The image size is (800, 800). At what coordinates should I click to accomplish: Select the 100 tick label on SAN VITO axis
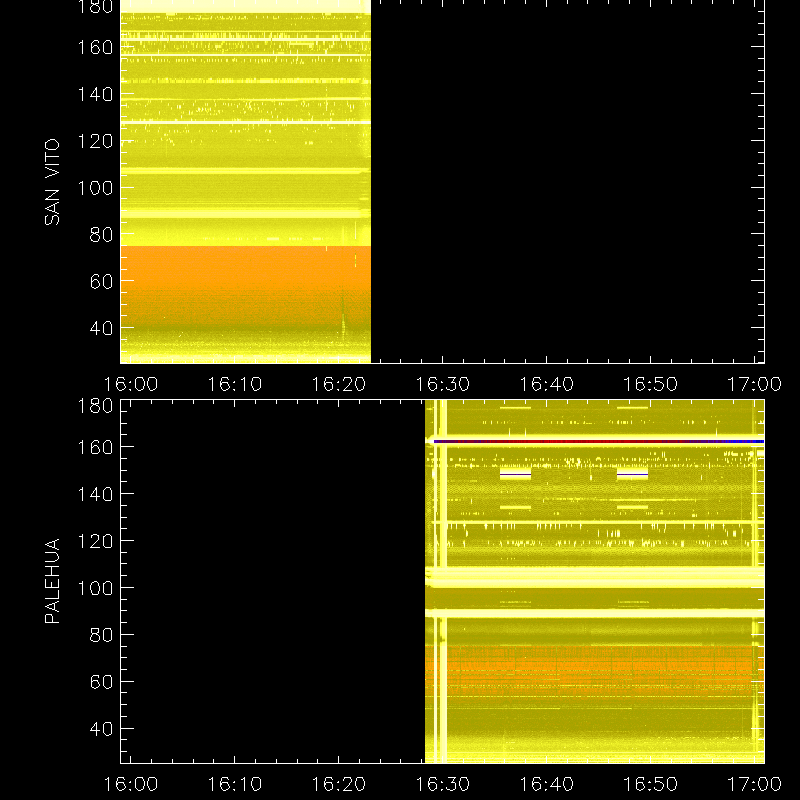click(x=95, y=188)
